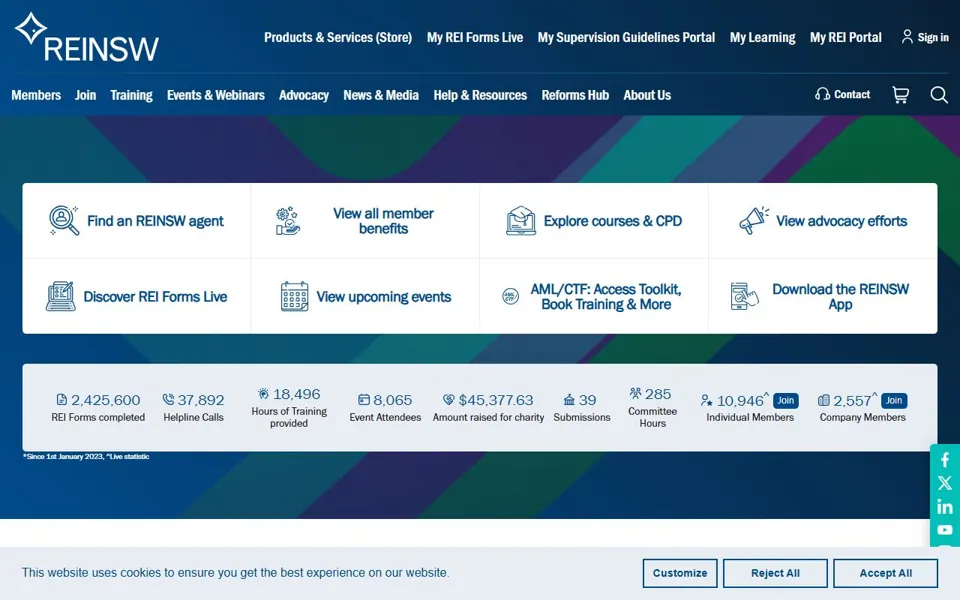Click Join beside Company Members

click(x=894, y=400)
